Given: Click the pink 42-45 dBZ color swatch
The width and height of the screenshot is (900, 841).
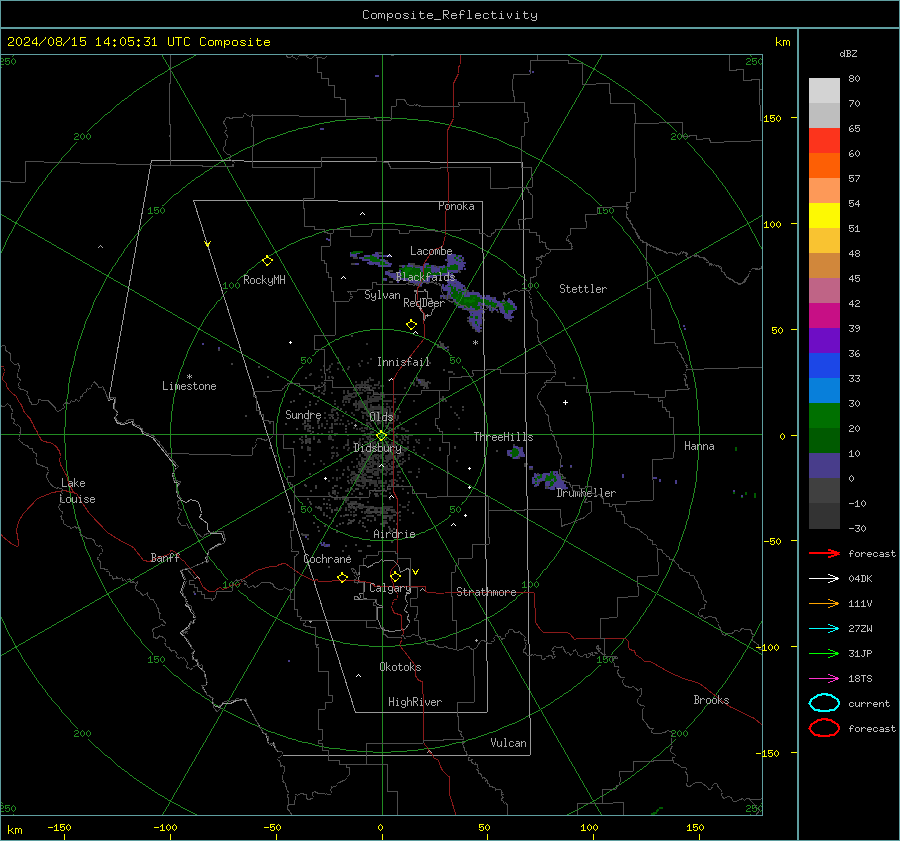Looking at the screenshot, I should point(824,291).
